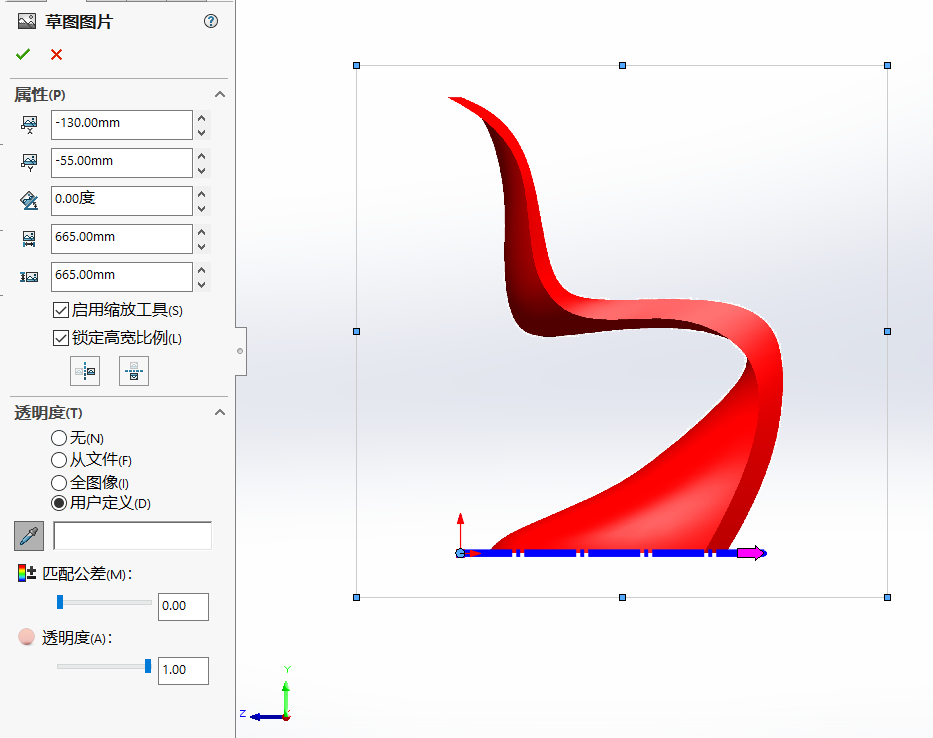Screen dimensions: 933x738
Task: Click the height 665.00mm field
Action: [x=122, y=277]
